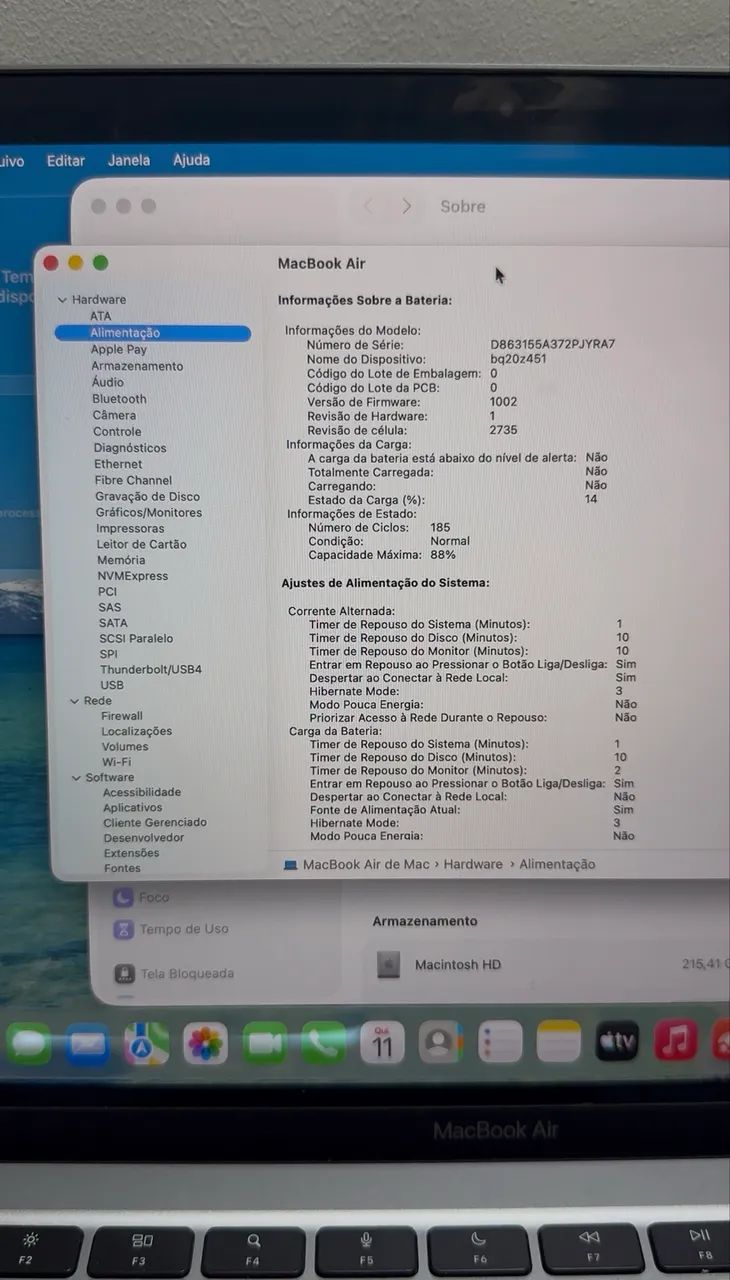Select the highlighted Alimentação item
730x1280 pixels.
[152, 333]
